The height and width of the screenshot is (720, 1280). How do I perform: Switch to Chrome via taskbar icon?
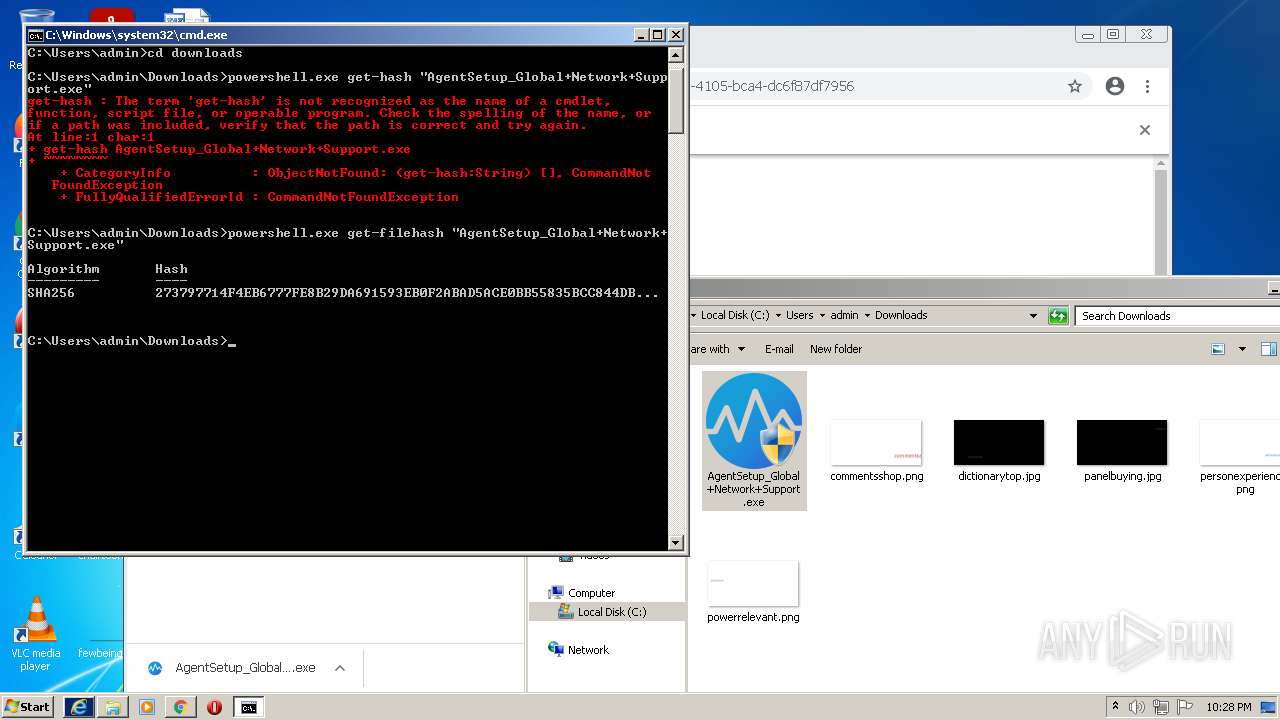point(181,707)
